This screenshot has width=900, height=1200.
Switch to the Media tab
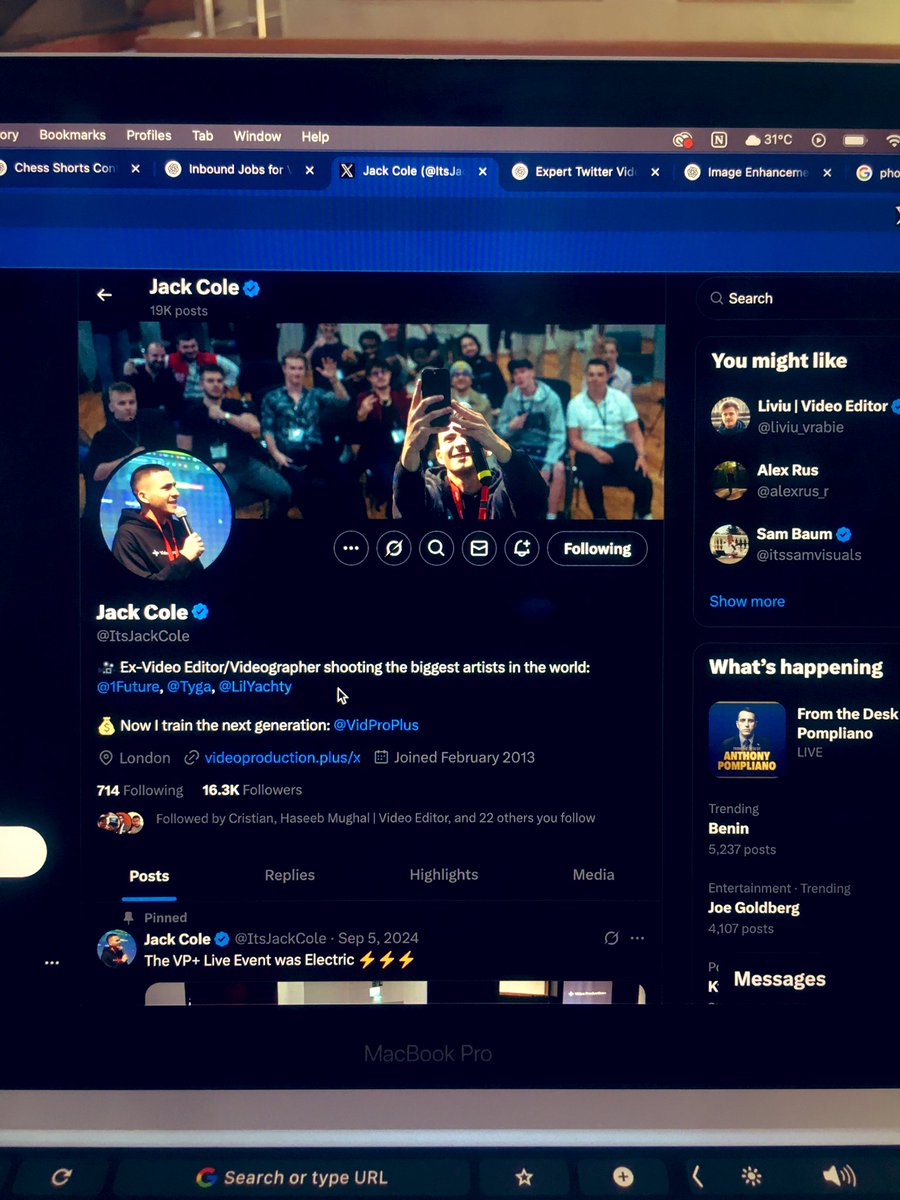point(593,874)
